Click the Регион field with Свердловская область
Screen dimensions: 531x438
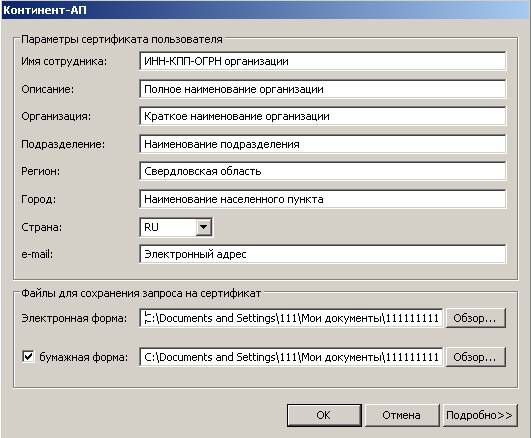click(322, 171)
